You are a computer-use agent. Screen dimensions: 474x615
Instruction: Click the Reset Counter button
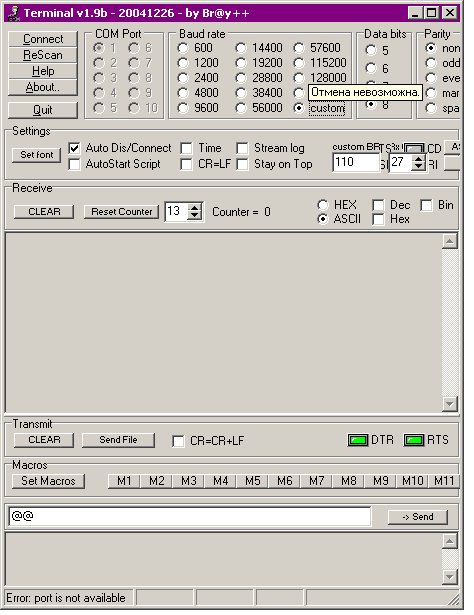coord(122,211)
